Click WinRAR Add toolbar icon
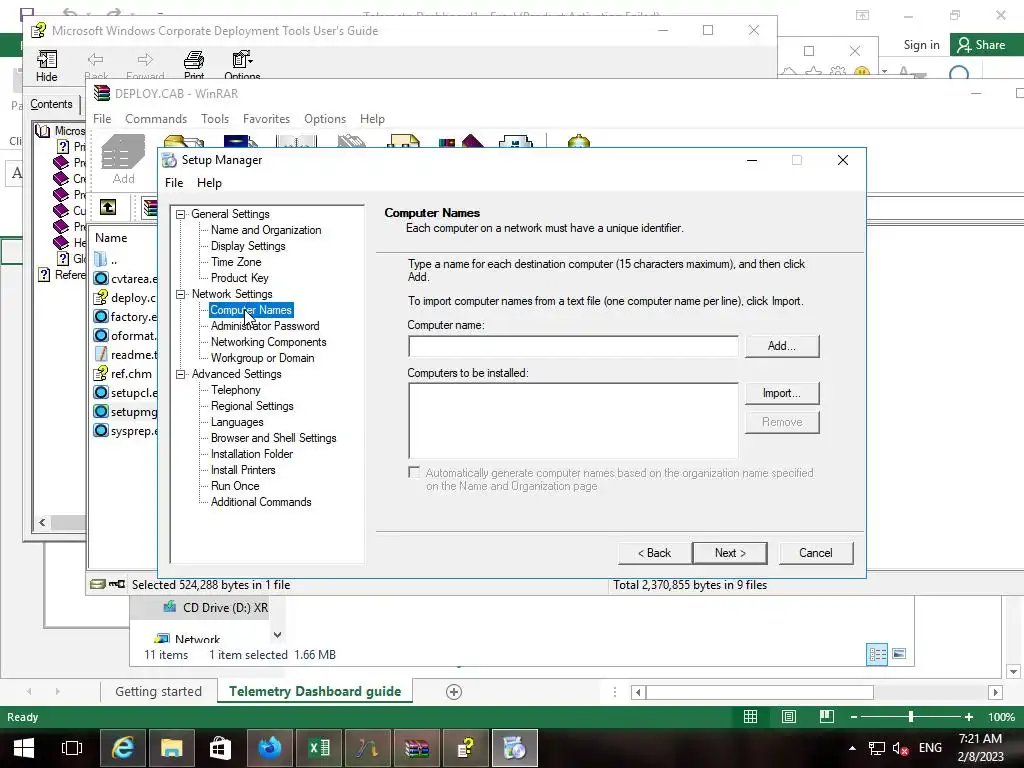This screenshot has width=1024, height=768. (123, 160)
